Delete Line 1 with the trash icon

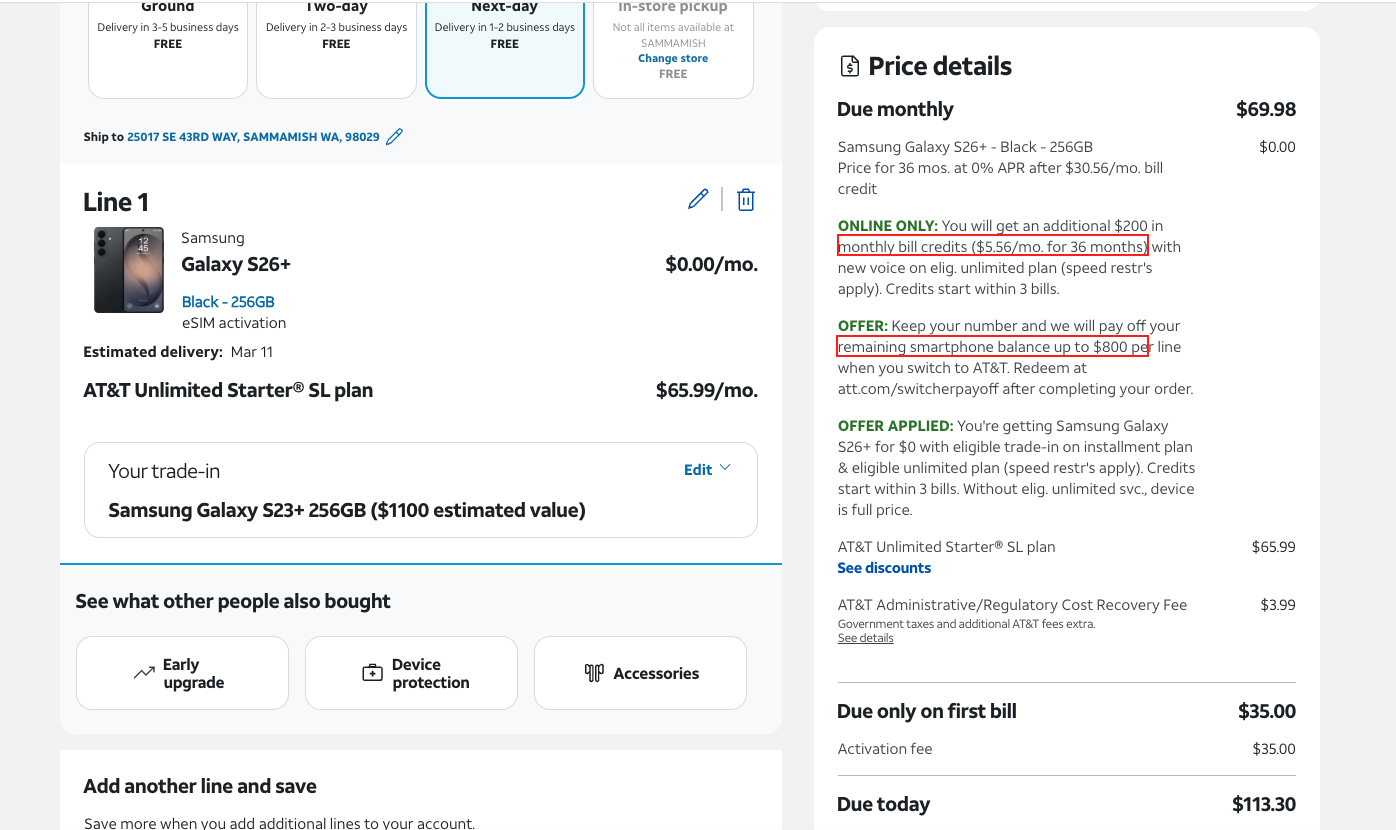745,200
